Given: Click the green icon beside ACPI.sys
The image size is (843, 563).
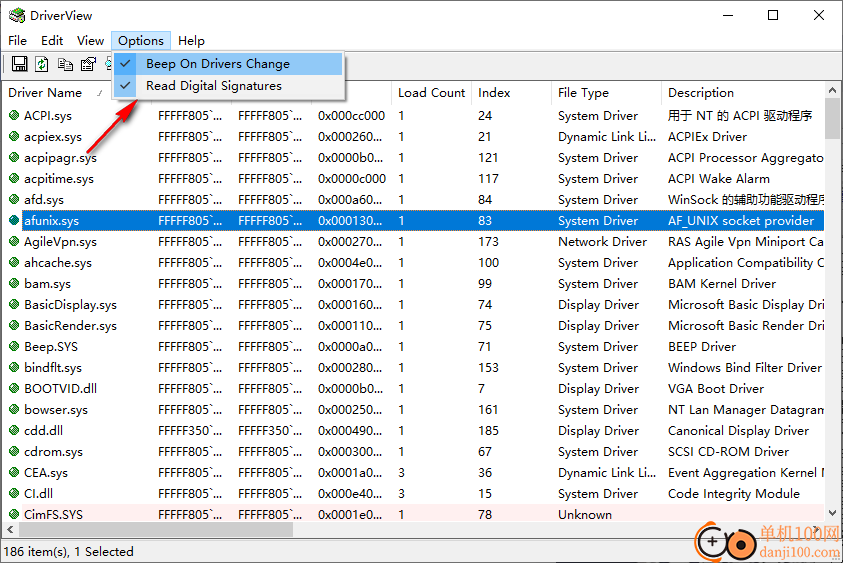Looking at the screenshot, I should click(15, 115).
